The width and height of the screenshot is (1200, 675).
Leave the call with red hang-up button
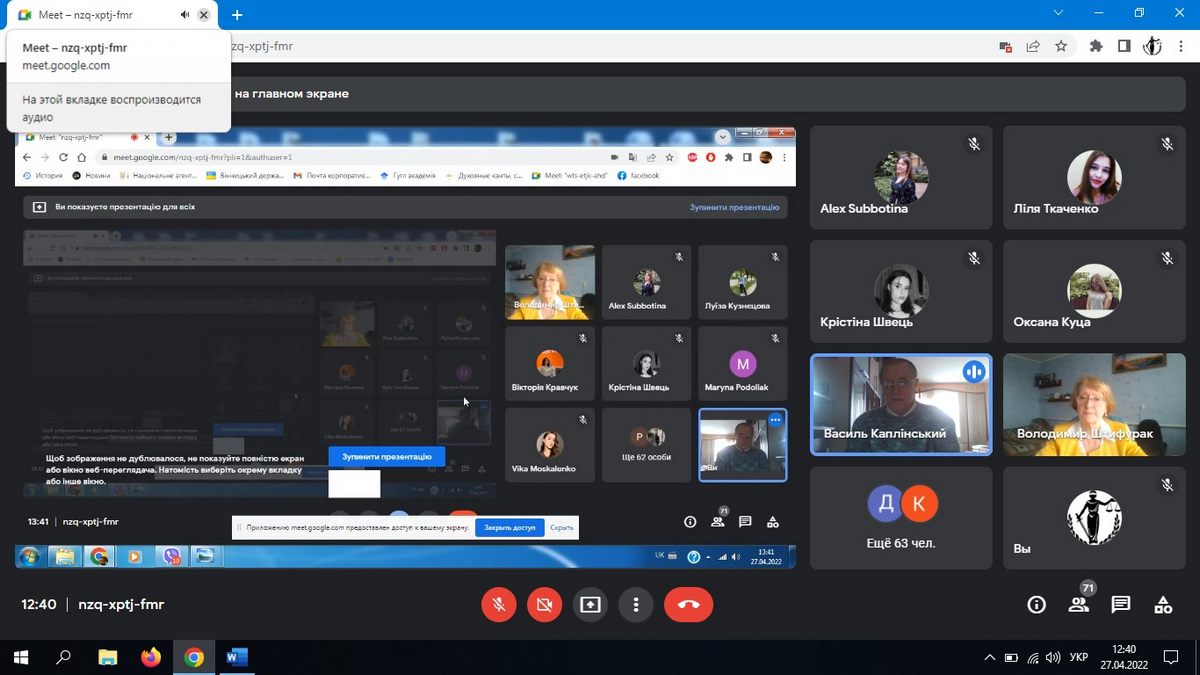tap(688, 605)
